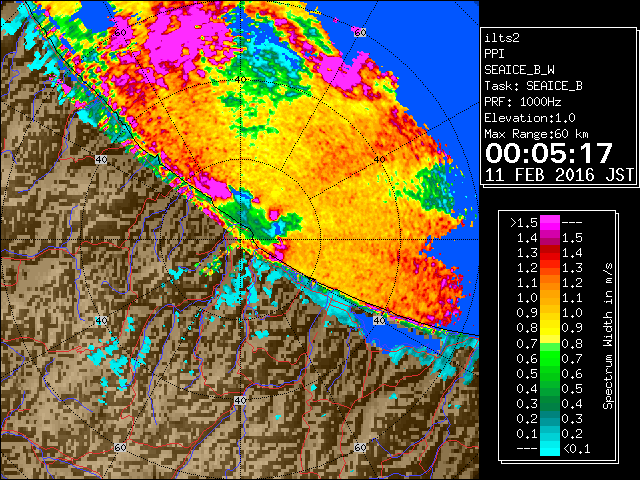Screen dimensions: 640x480
Task: Pick the red 1.3 to 1.4 legend color
Action: coord(550,253)
